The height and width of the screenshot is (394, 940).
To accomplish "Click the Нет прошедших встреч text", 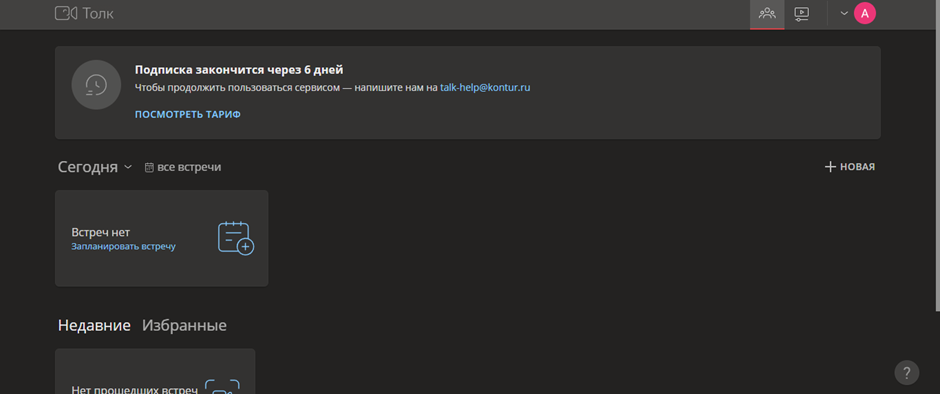I will click(134, 390).
